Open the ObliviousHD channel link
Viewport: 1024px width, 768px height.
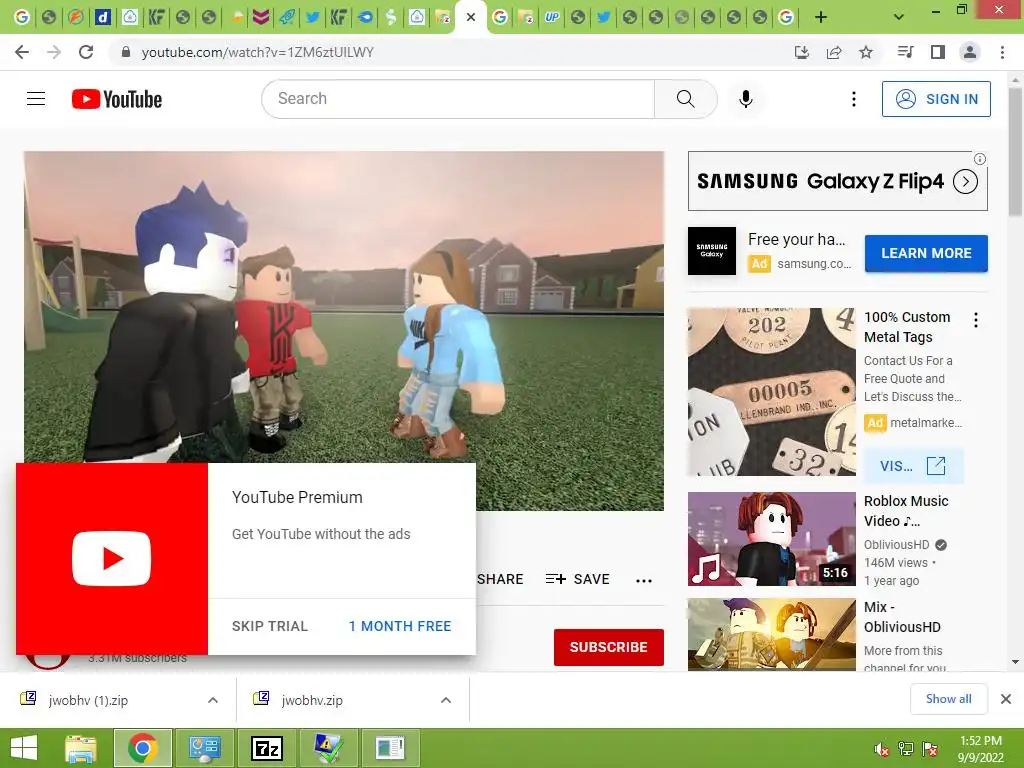[897, 545]
